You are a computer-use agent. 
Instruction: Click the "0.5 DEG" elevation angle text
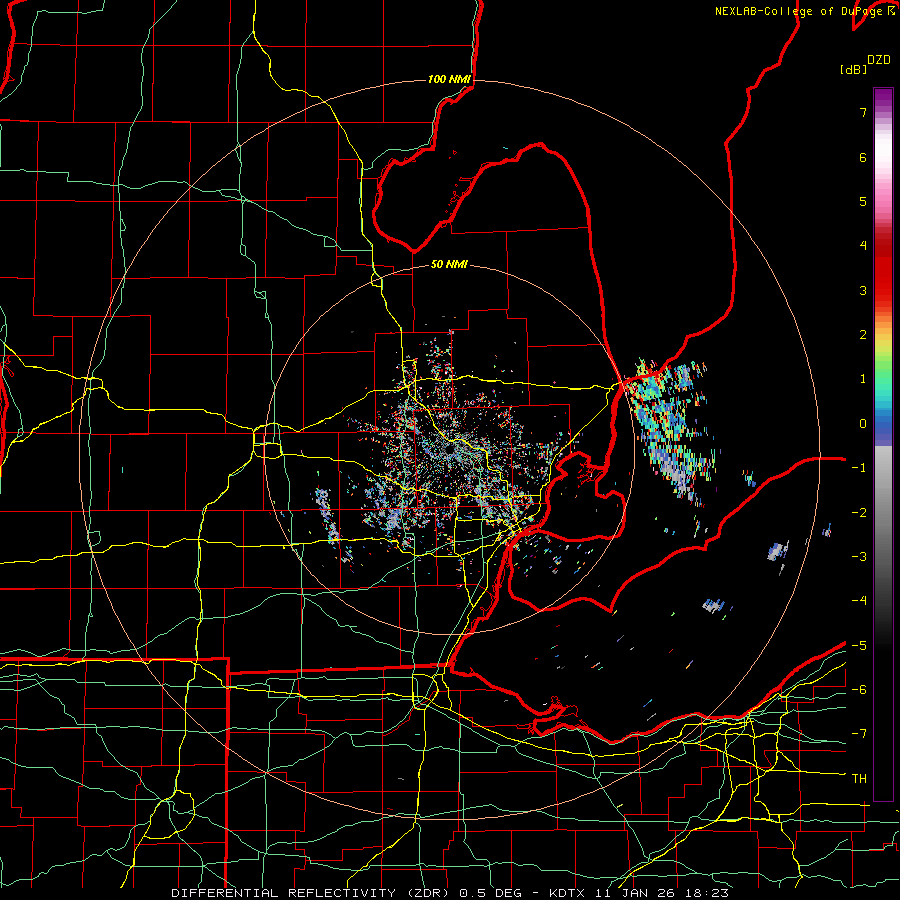pos(490,893)
